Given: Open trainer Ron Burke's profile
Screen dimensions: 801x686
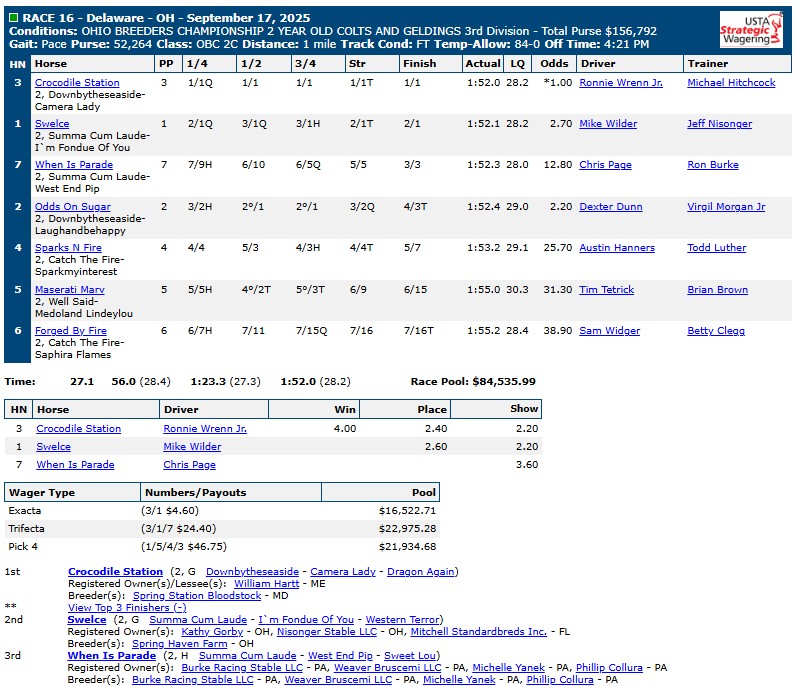Looking at the screenshot, I should 714,166.
